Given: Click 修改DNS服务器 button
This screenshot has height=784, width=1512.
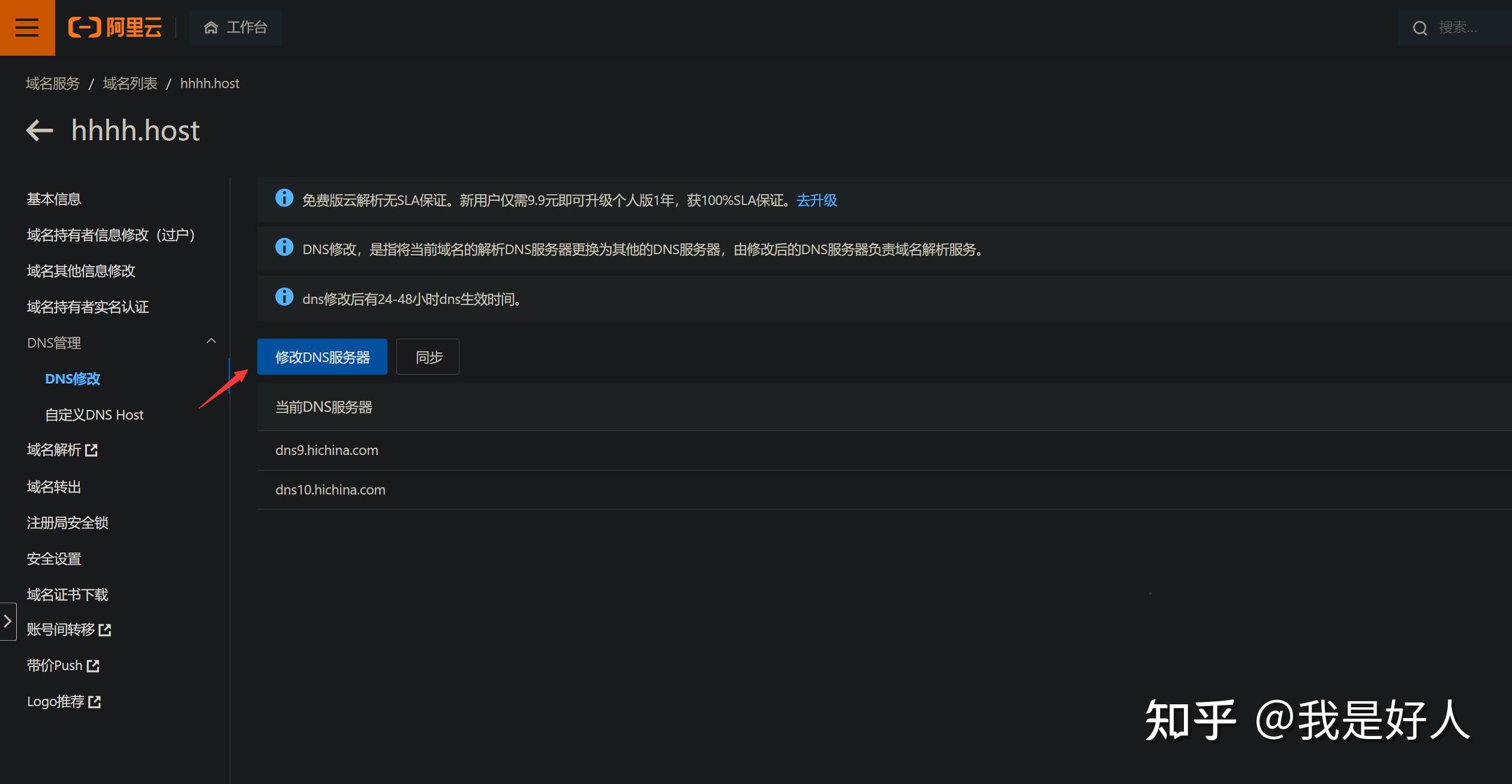Looking at the screenshot, I should (x=322, y=357).
